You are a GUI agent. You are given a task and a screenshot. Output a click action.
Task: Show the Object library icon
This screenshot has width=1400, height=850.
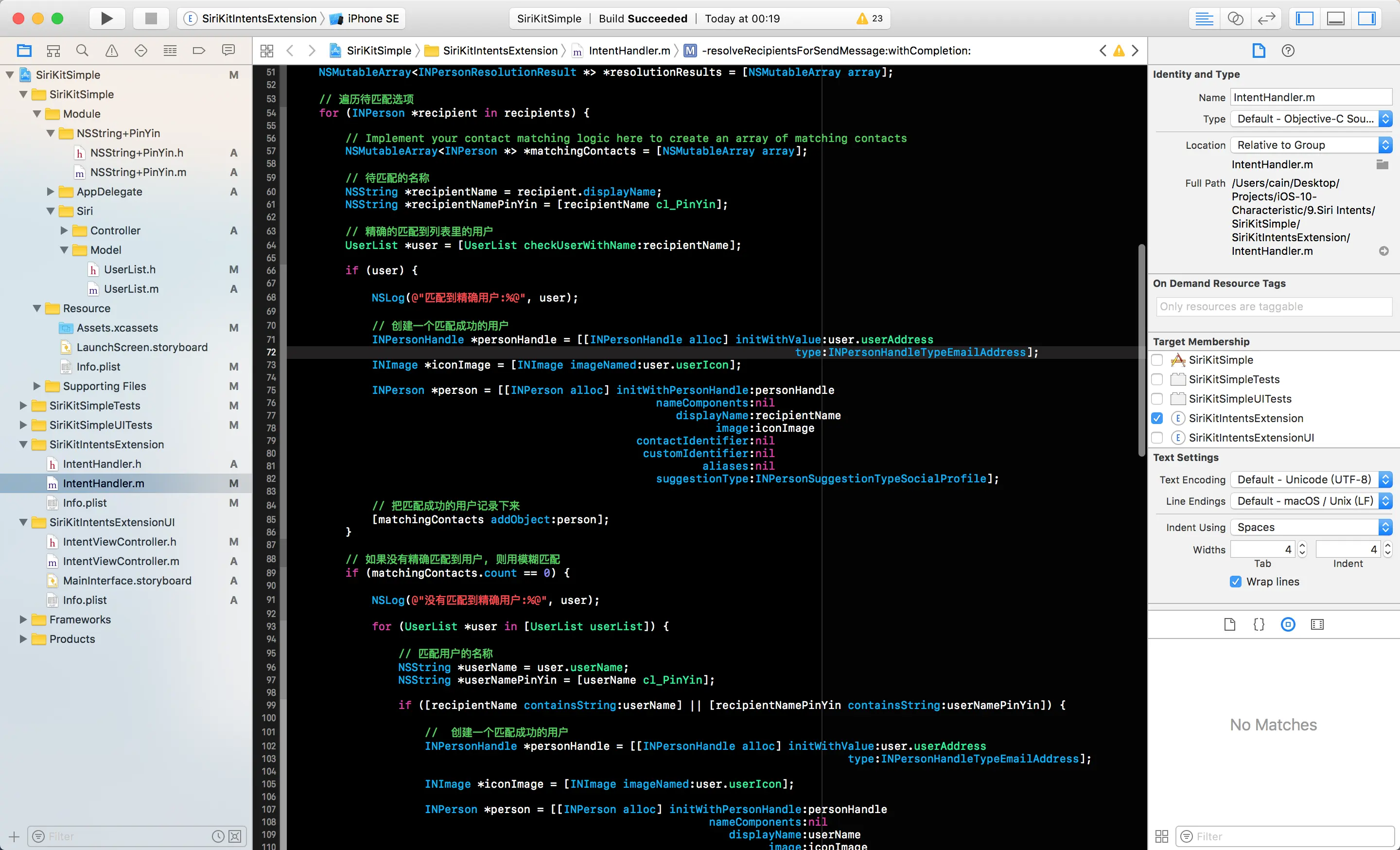tap(1288, 624)
